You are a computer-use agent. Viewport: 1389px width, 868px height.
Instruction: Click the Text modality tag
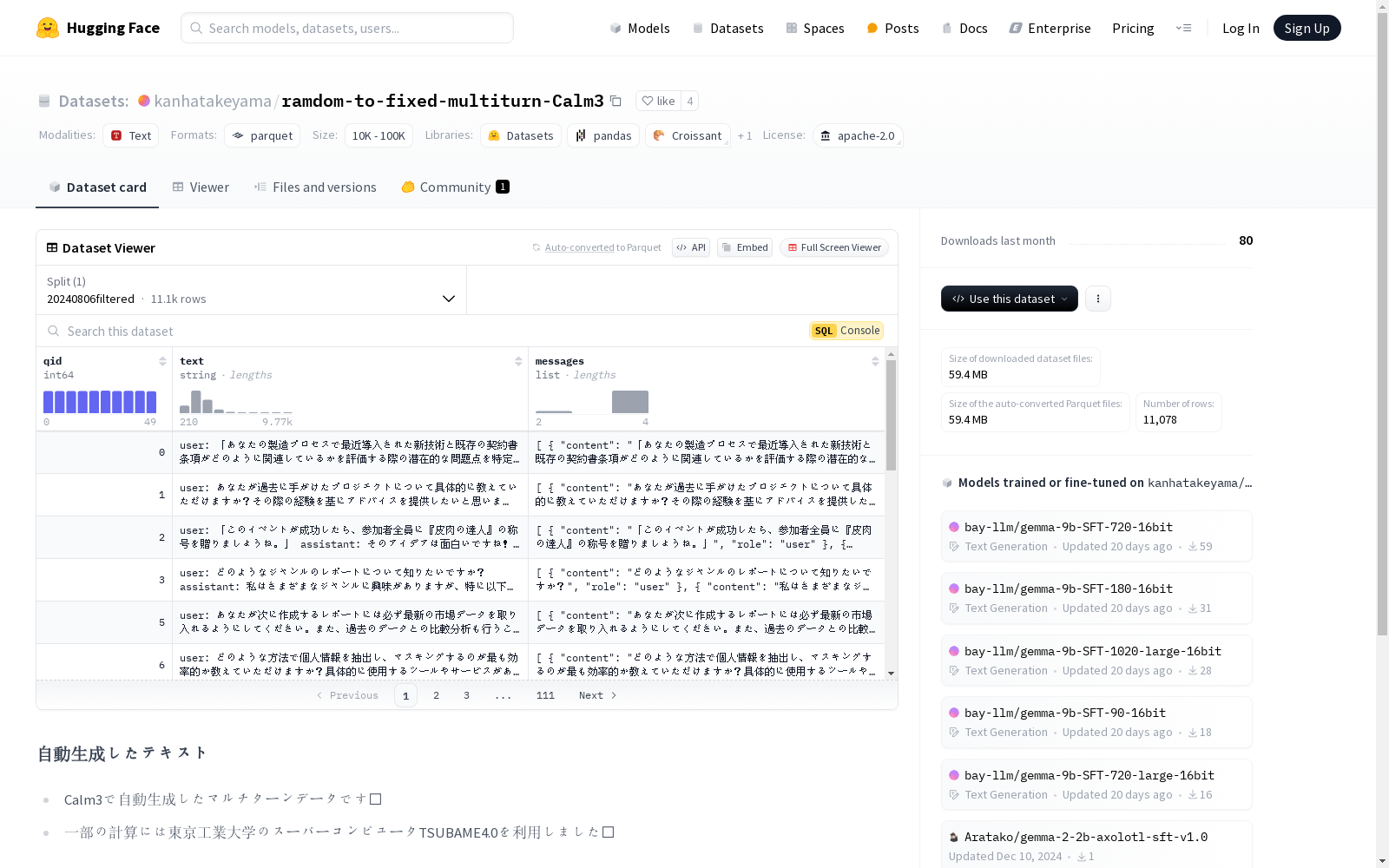131,135
